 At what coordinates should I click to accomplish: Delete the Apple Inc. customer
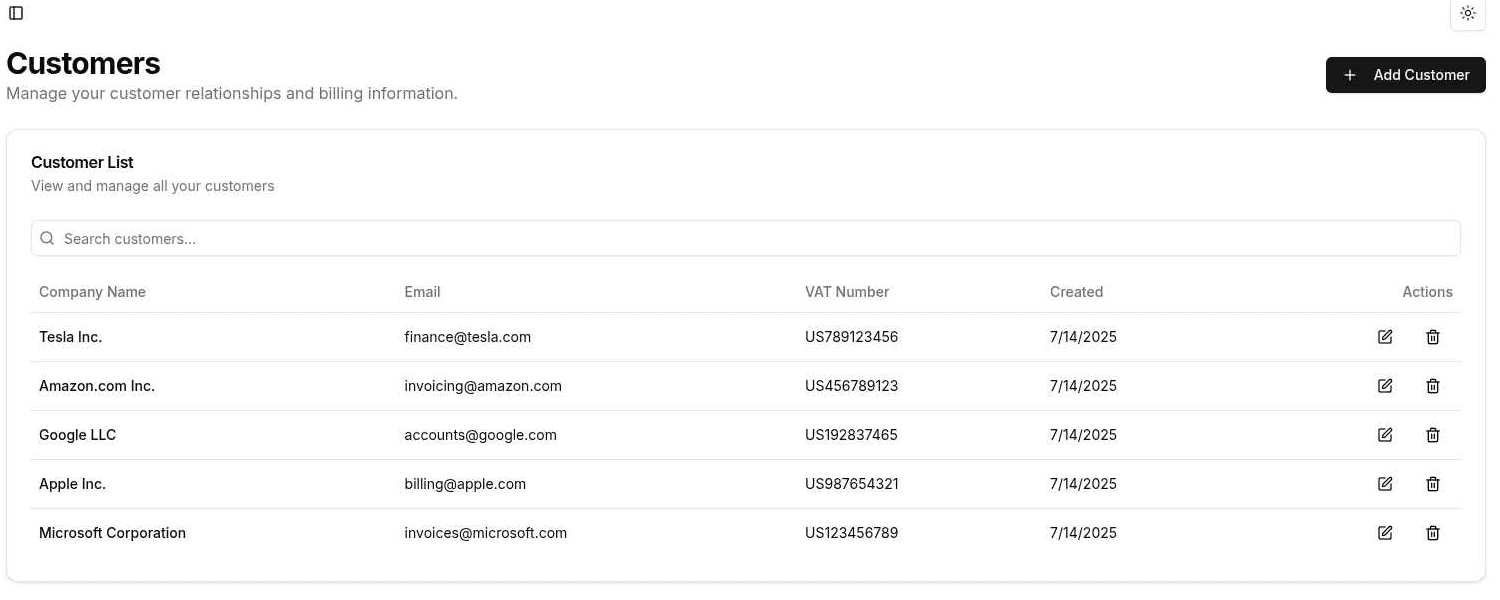coord(1433,483)
